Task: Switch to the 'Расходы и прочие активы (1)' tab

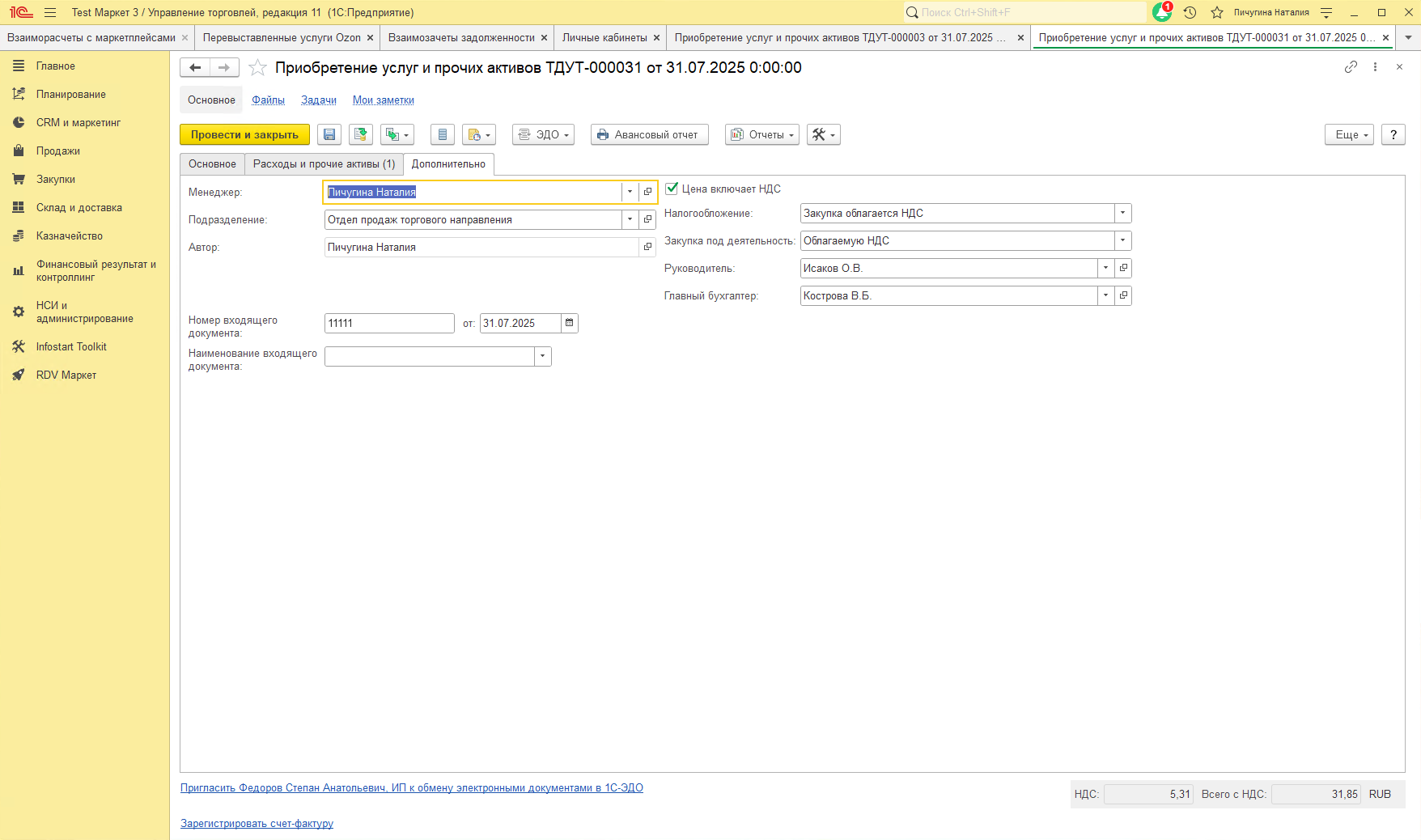Action: (x=324, y=164)
